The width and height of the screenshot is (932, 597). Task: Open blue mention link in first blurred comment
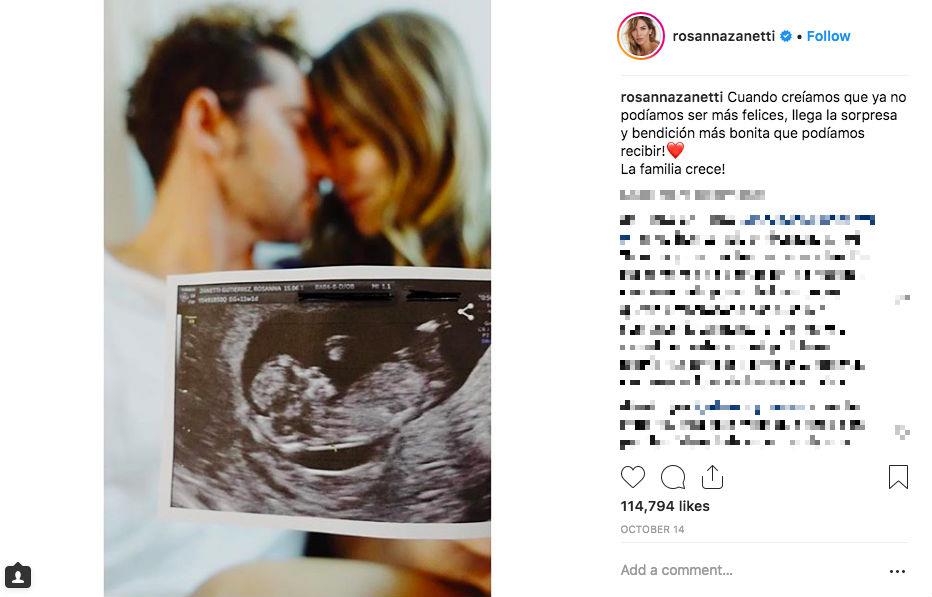[807, 221]
